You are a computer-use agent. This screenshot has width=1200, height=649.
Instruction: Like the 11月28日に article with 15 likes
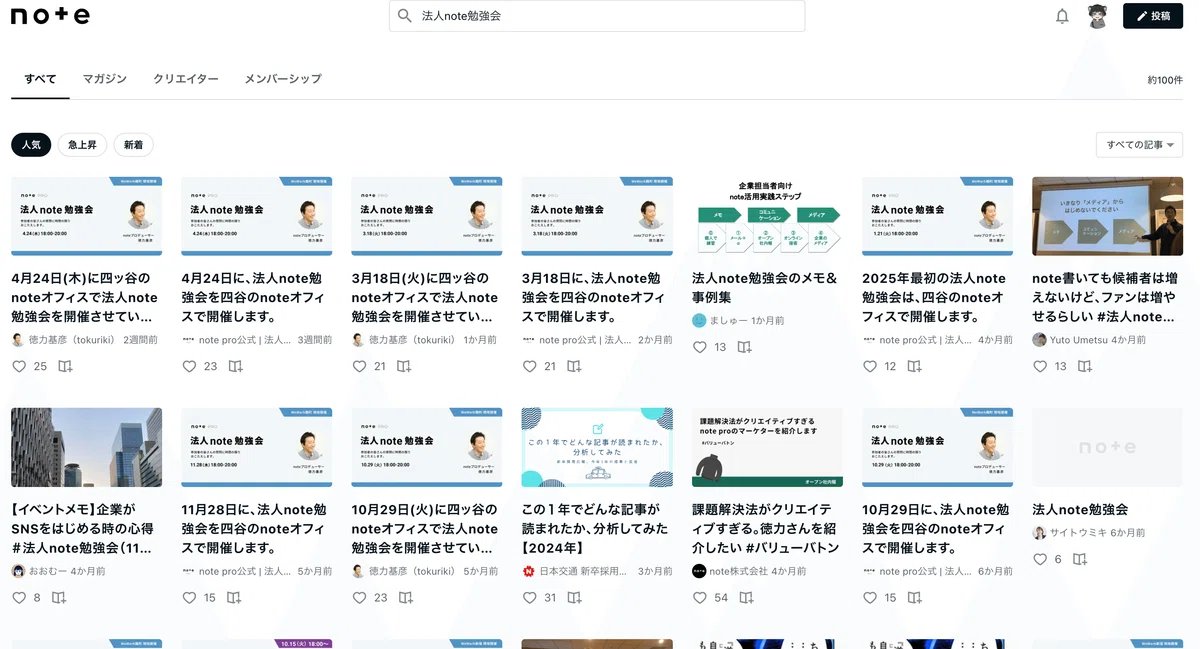point(189,597)
